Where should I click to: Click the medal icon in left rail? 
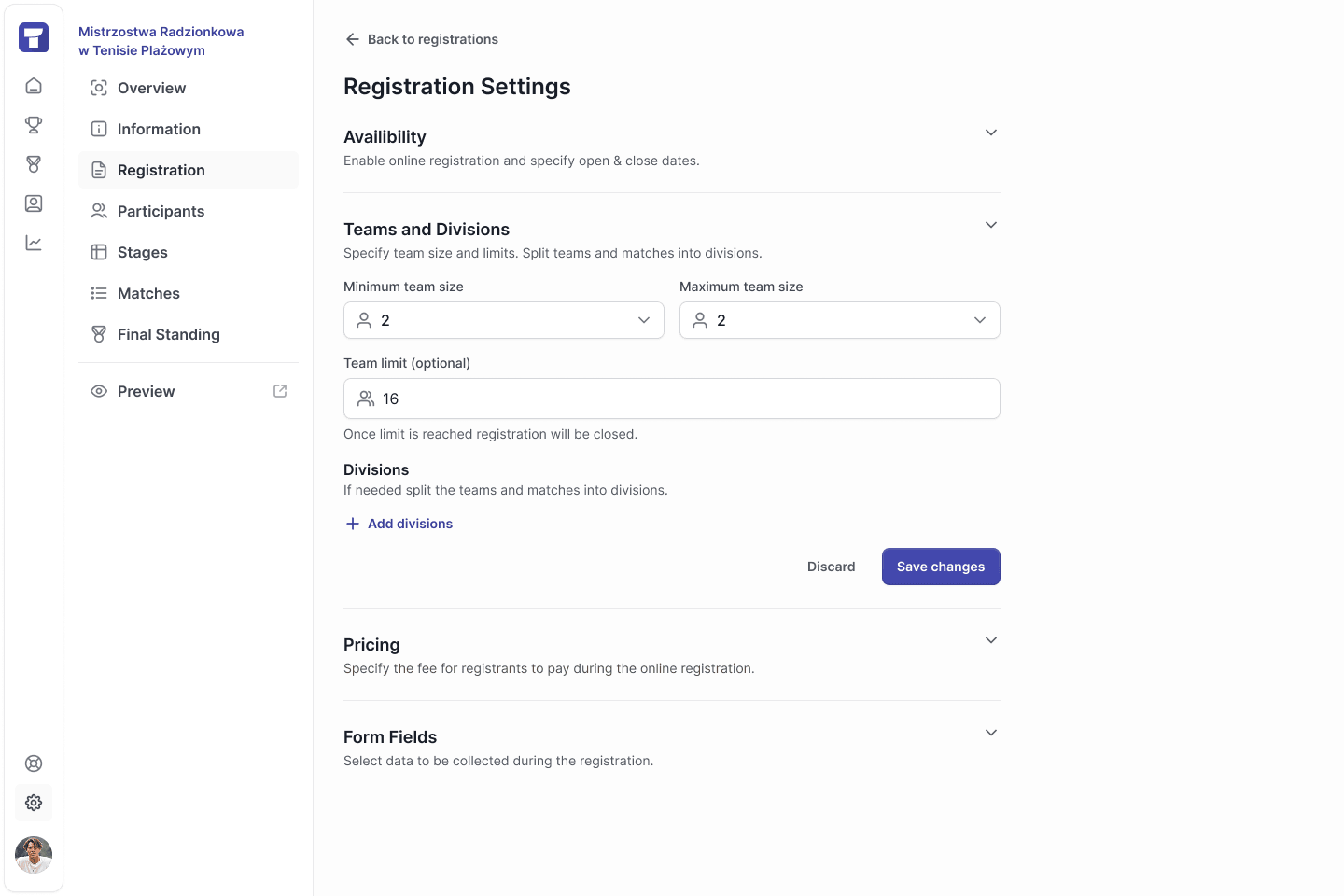tap(34, 164)
